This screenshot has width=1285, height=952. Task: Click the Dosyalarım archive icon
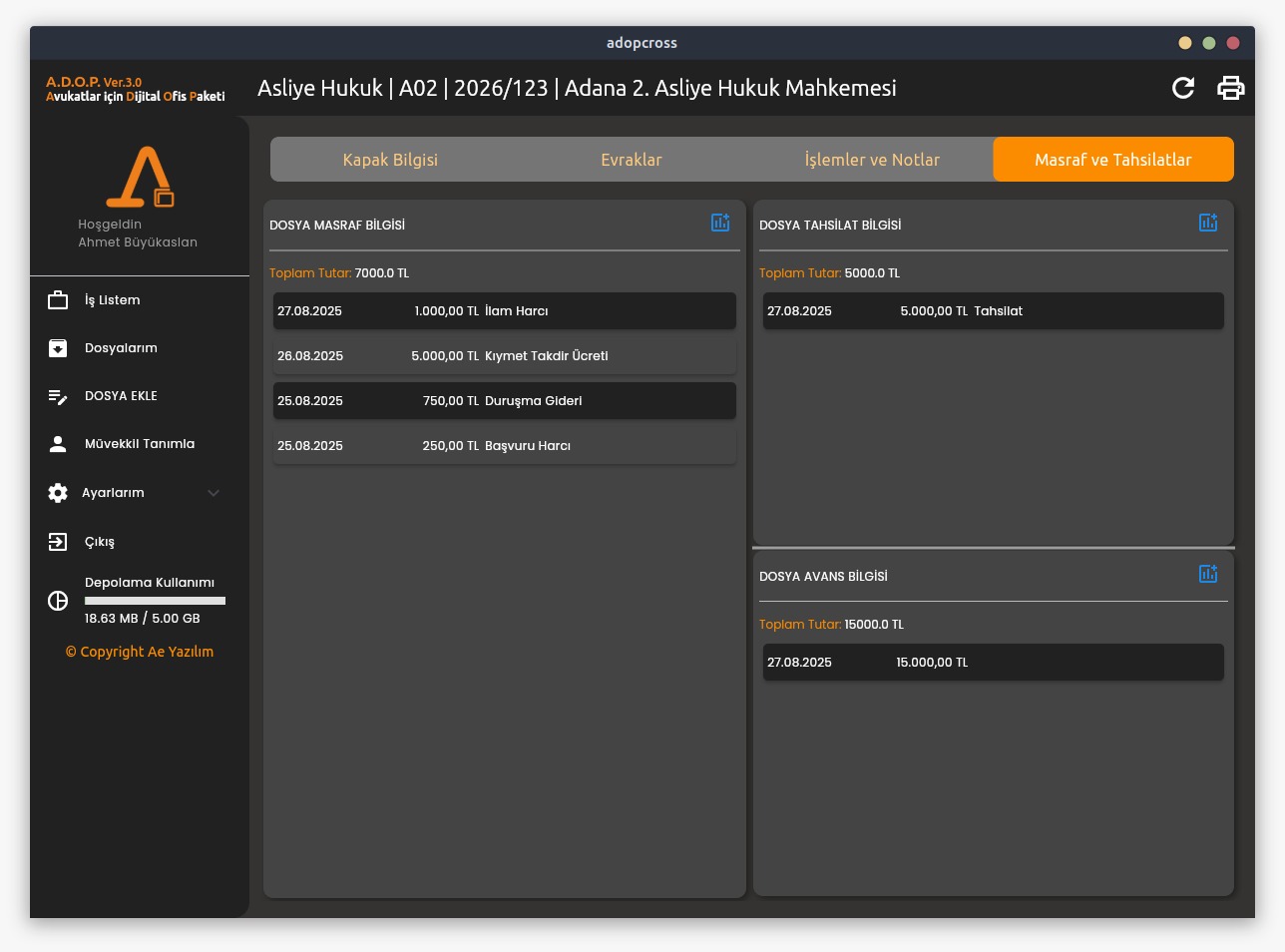[x=58, y=348]
